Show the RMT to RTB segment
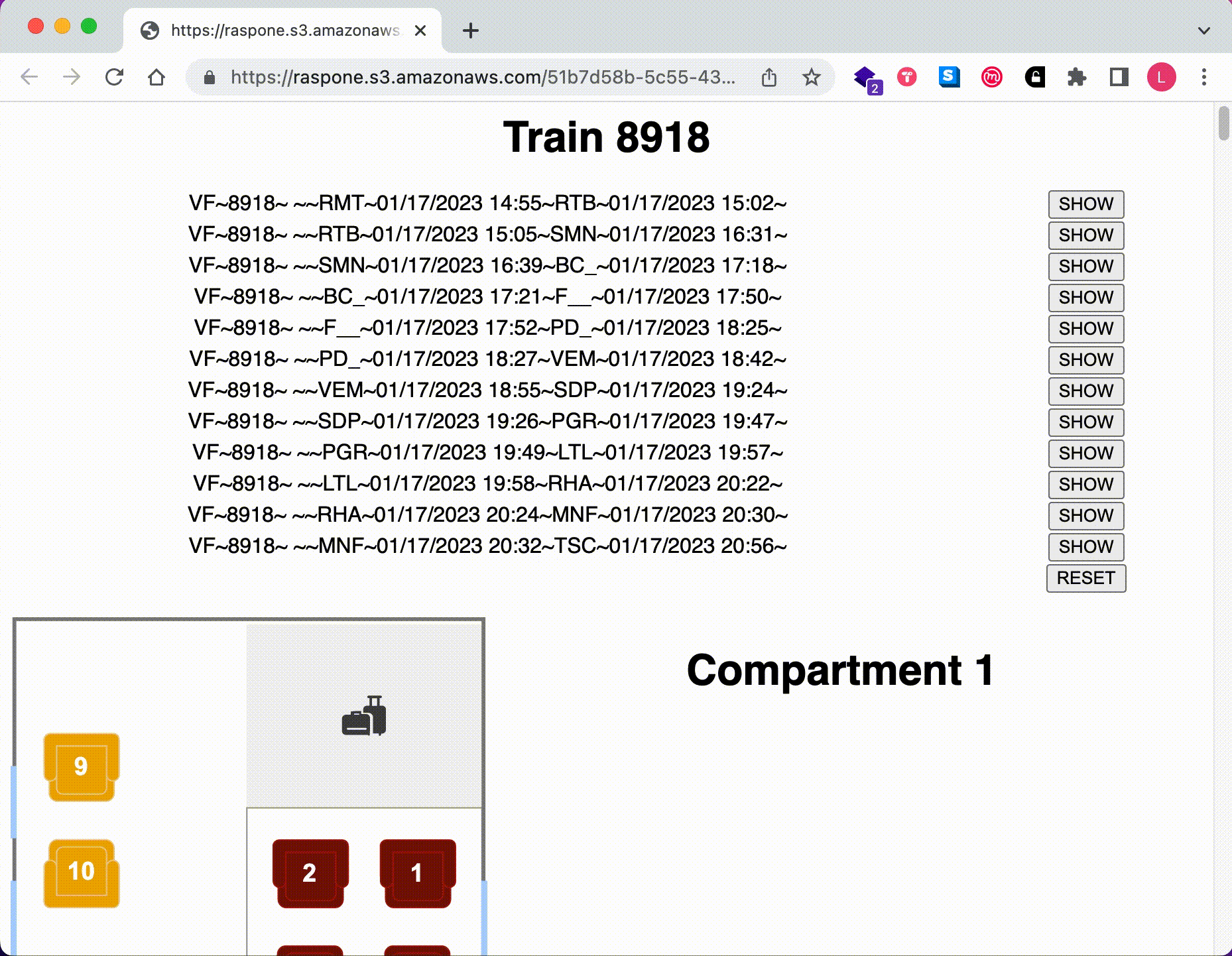This screenshot has height=956, width=1232. 1086,204
